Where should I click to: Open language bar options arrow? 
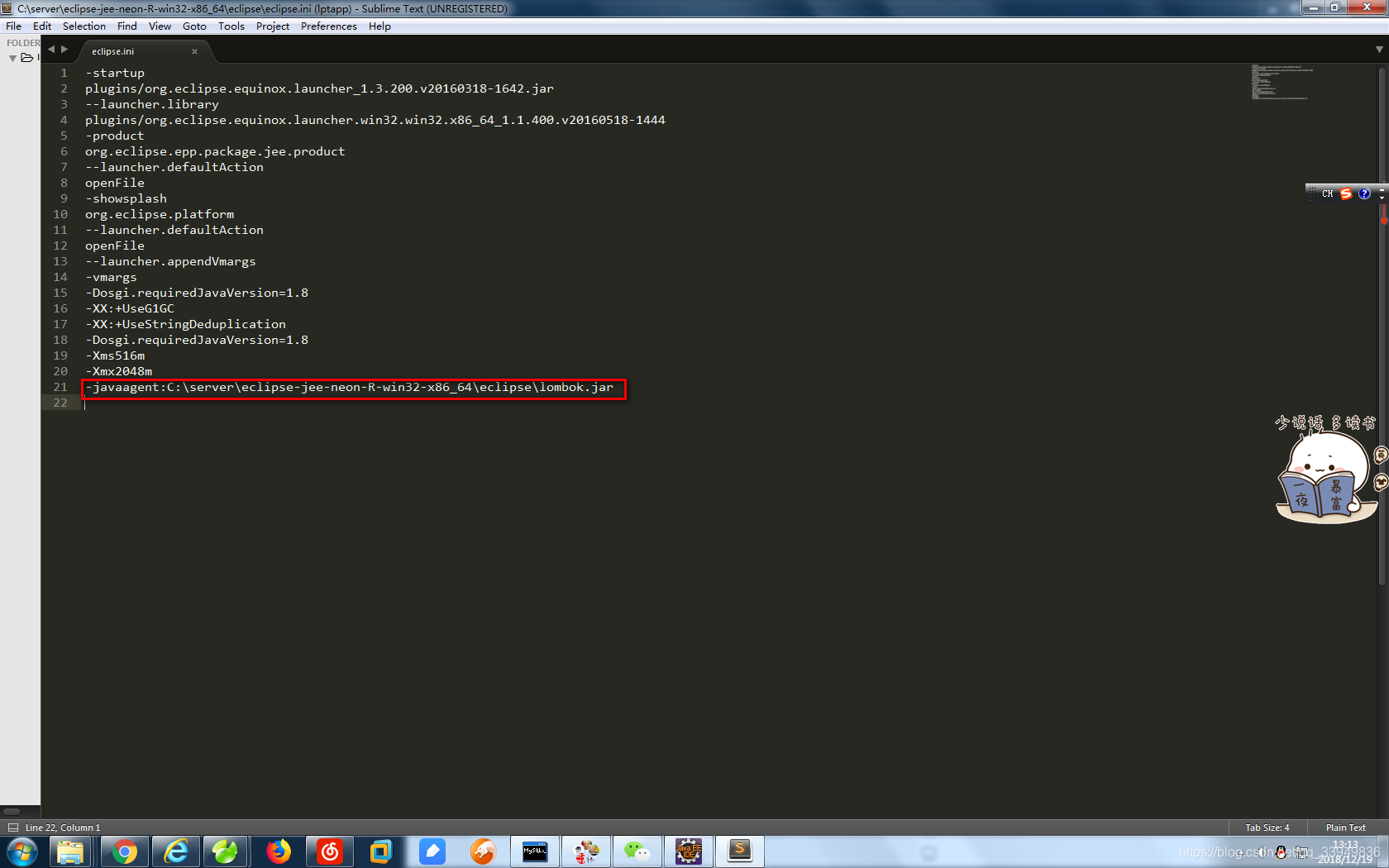tap(1381, 198)
